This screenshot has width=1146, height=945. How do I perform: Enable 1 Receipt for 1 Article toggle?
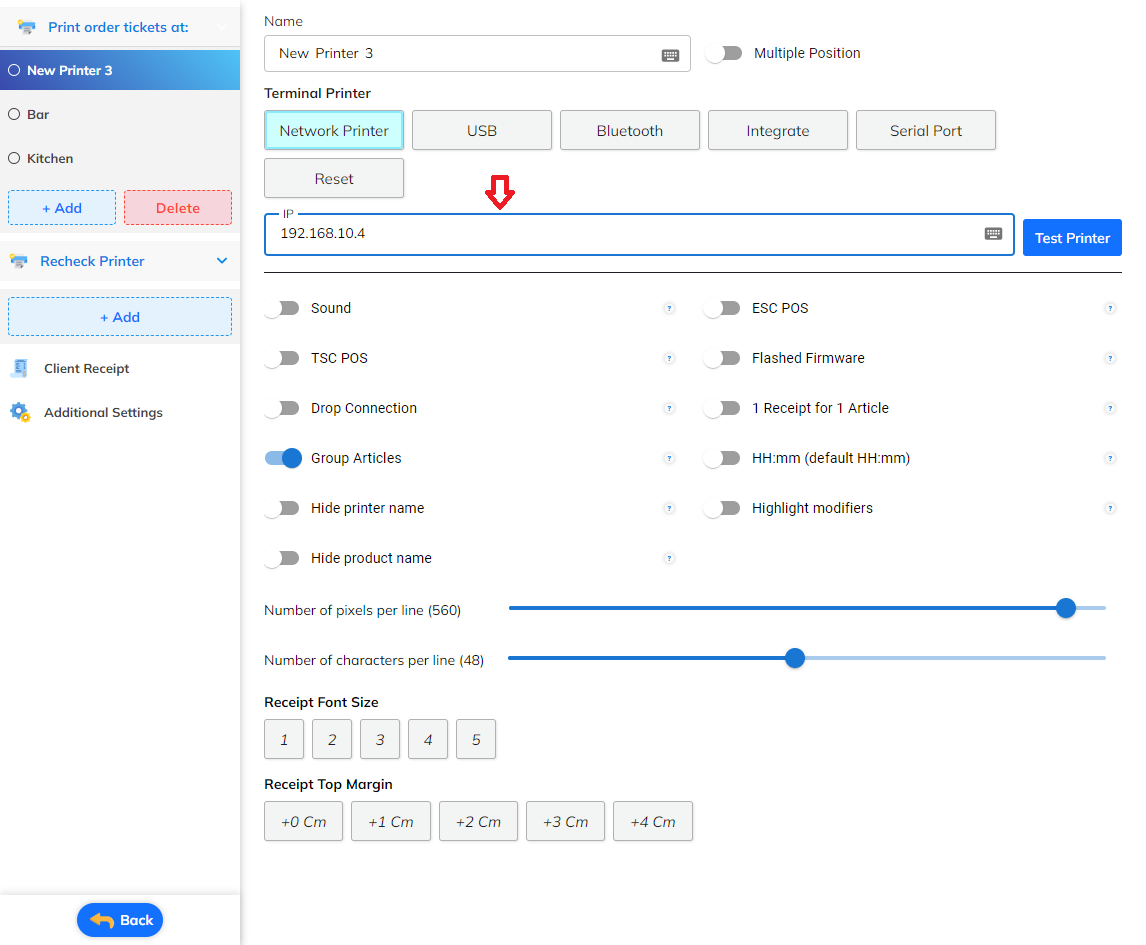(x=722, y=408)
